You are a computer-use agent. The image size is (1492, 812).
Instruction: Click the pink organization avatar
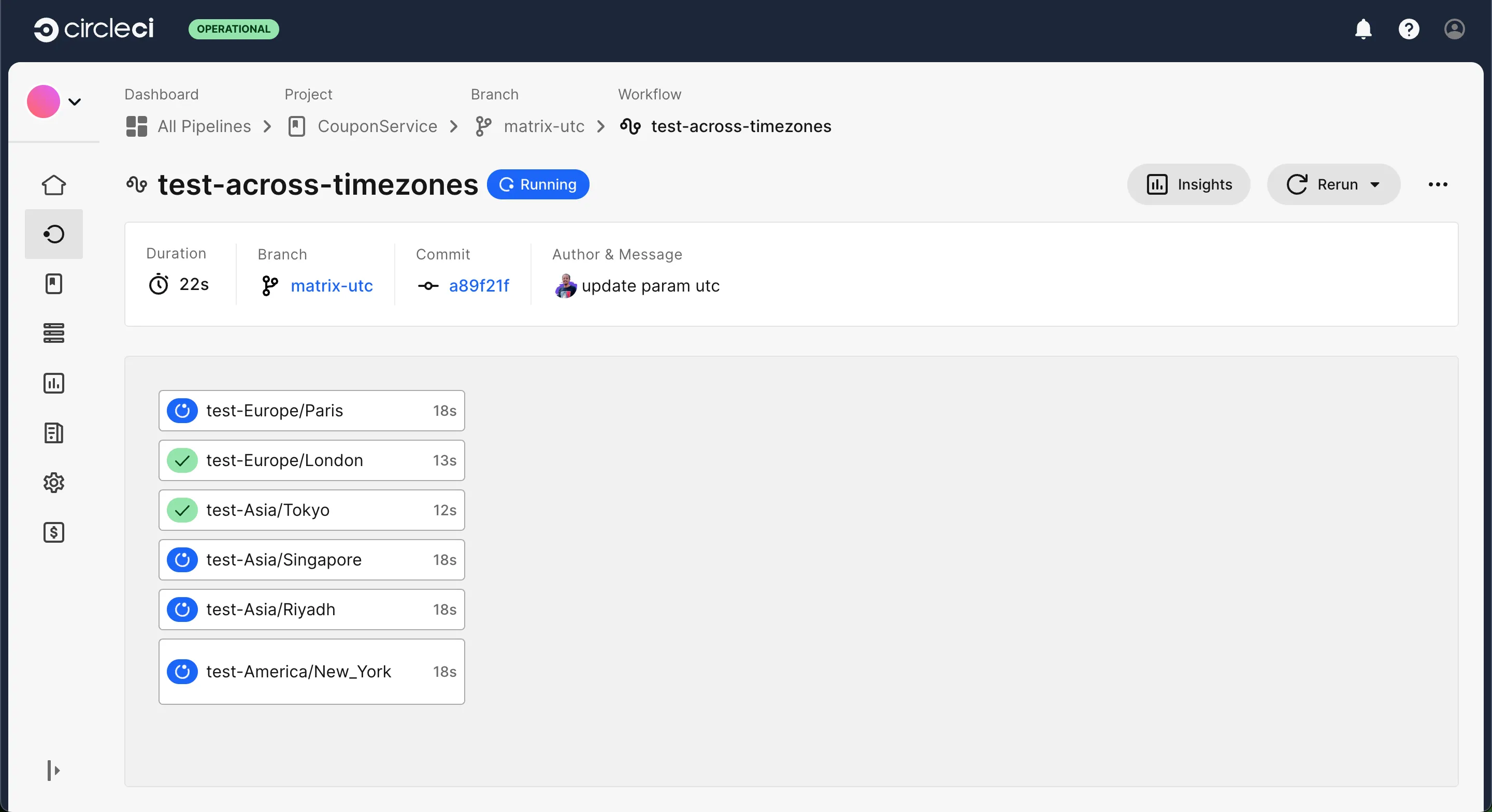pos(44,102)
